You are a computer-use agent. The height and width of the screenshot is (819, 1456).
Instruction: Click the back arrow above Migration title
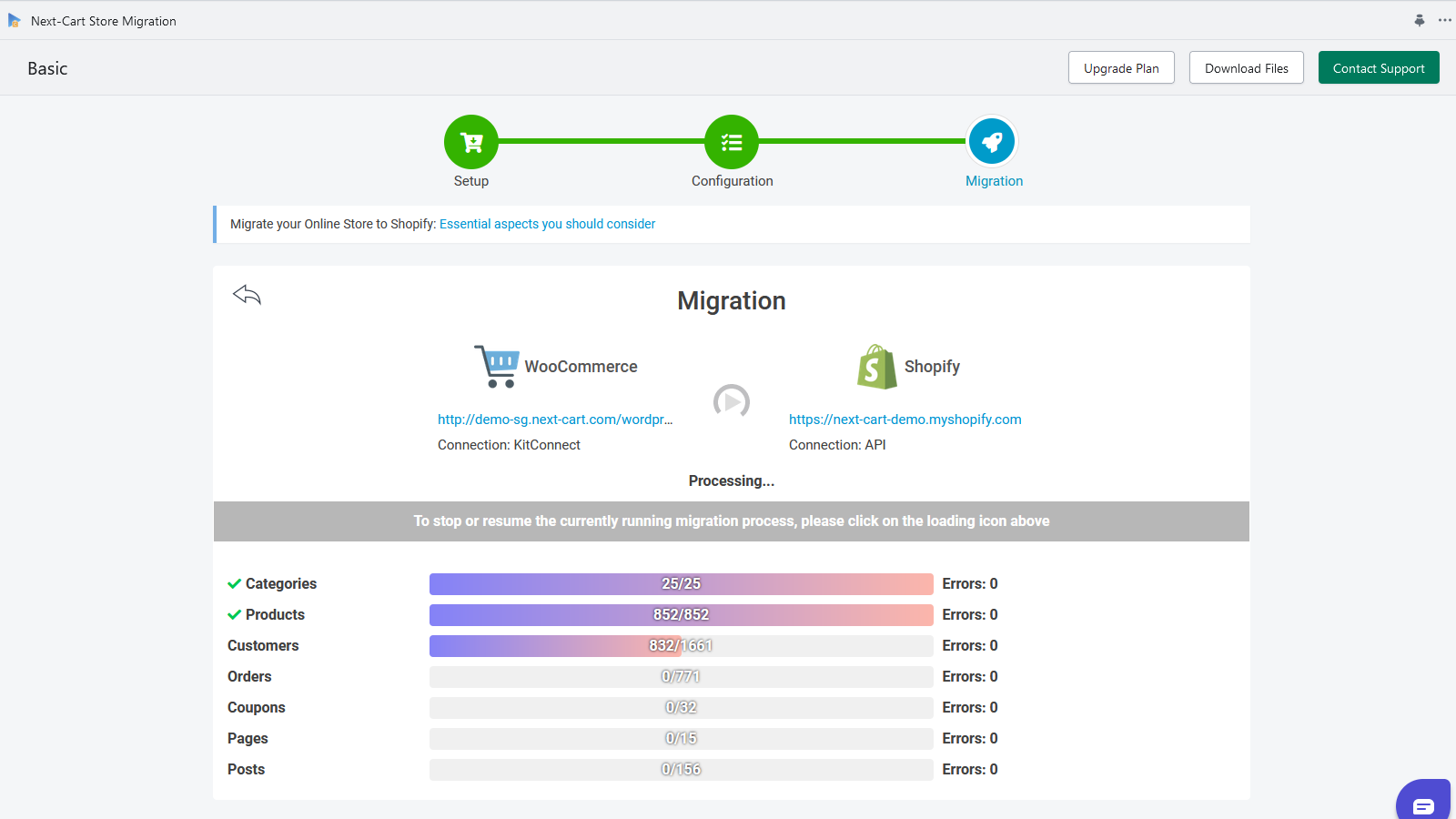point(247,294)
